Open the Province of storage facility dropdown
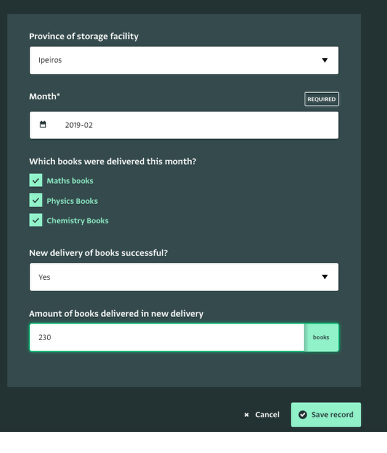Image resolution: width=387 pixels, height=453 pixels. 184,60
